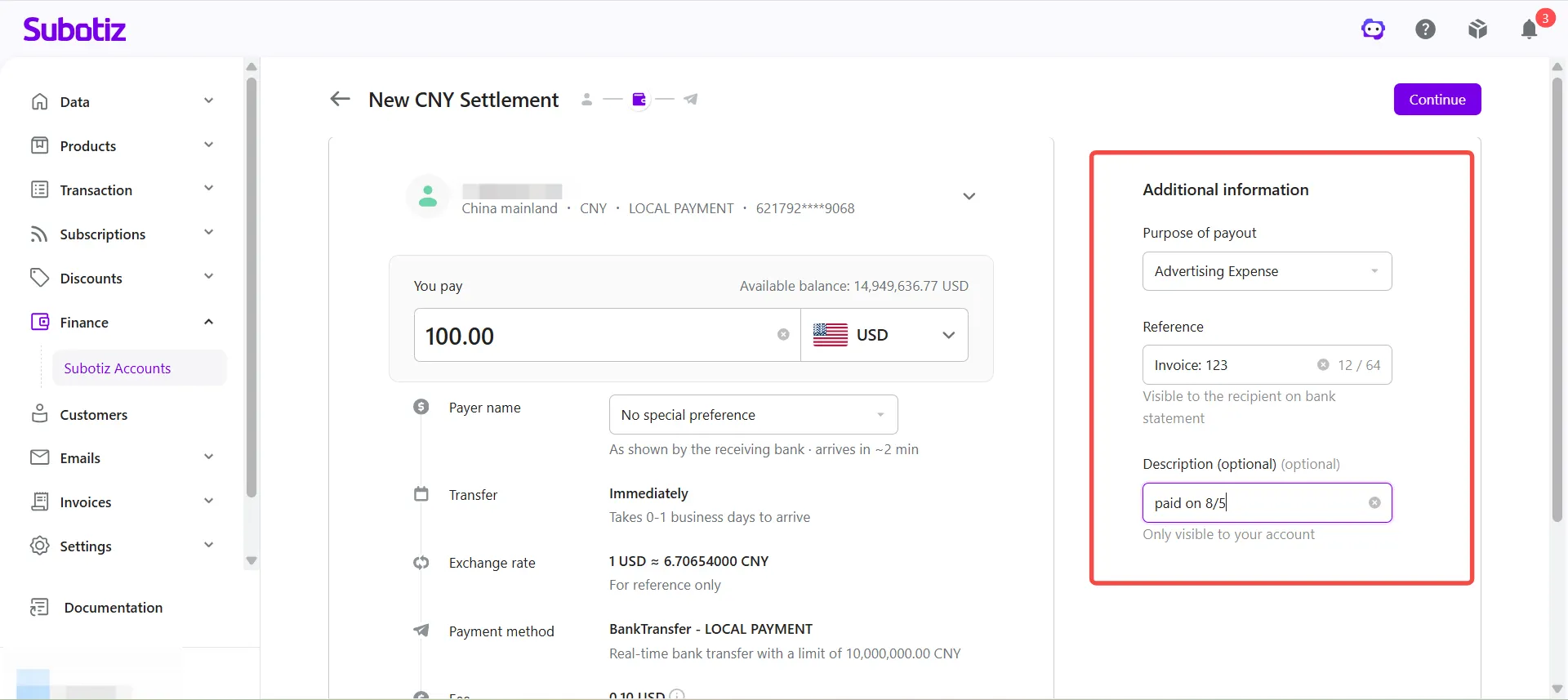Screen dimensions: 1568x700
Task: Expand the recipient account details chevron
Action: 969,196
